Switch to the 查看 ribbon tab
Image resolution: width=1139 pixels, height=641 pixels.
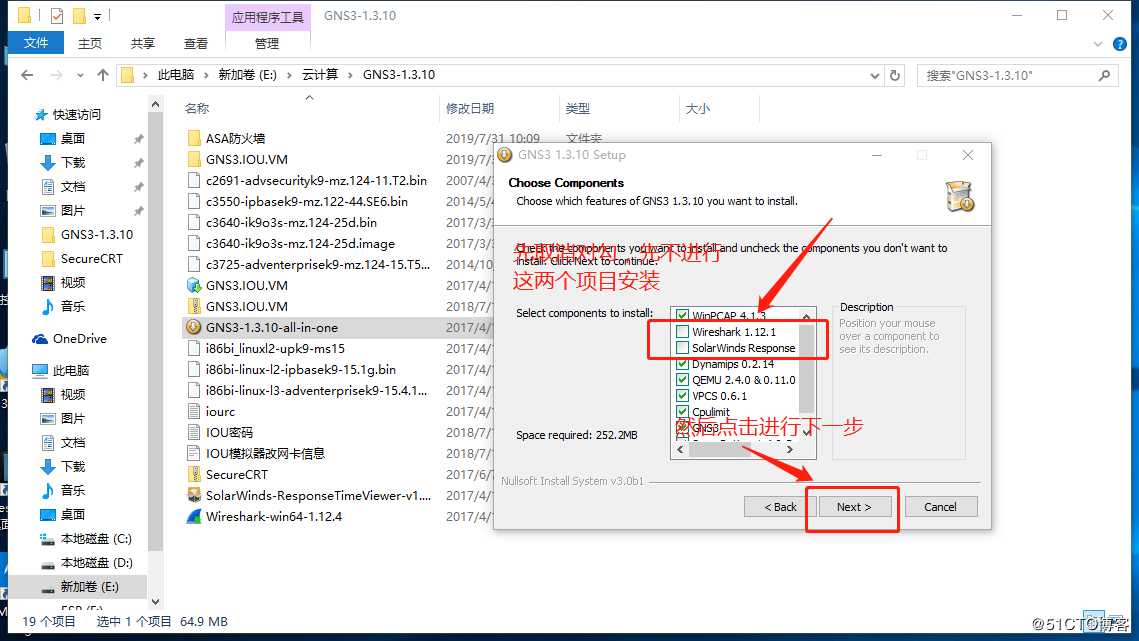[x=195, y=44]
